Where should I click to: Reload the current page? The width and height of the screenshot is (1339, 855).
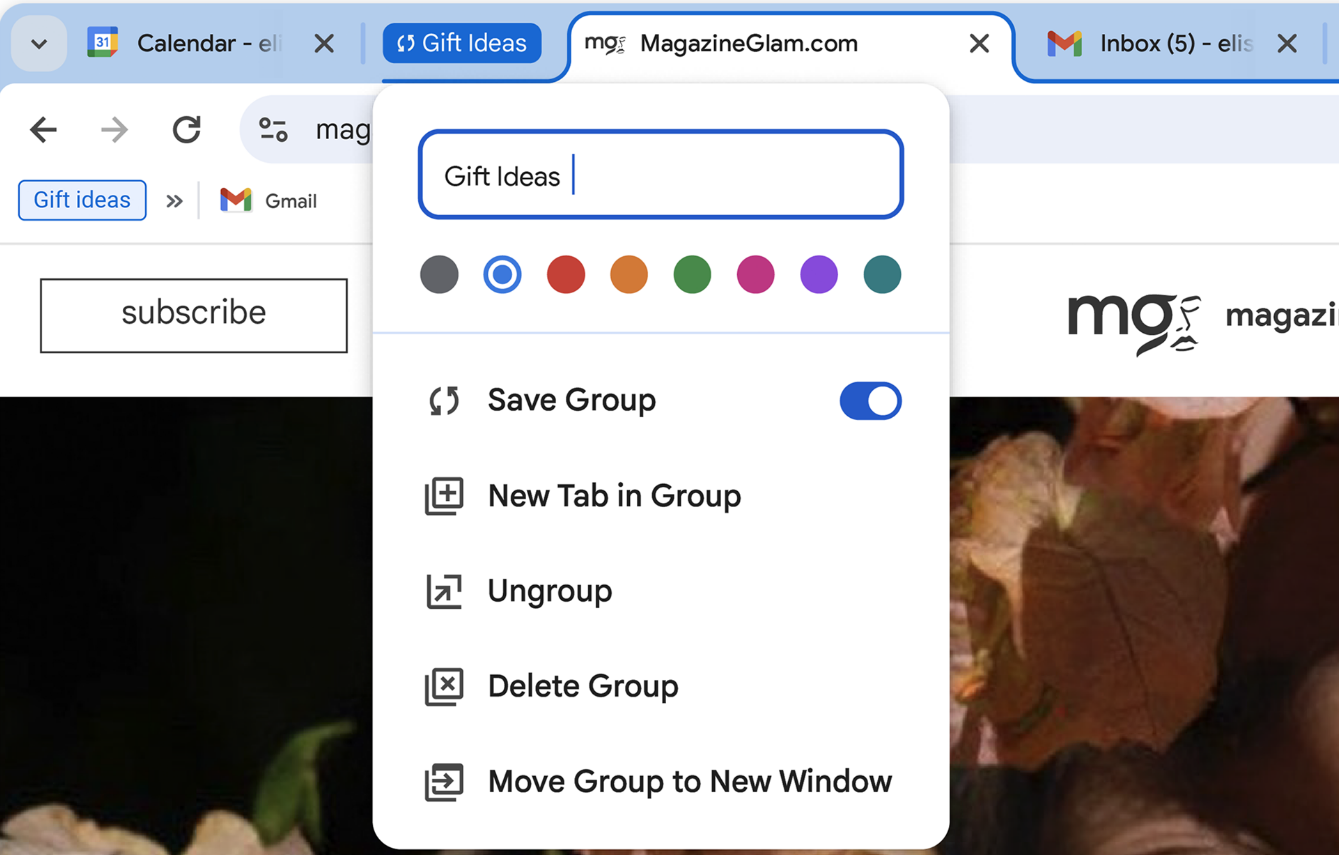point(186,129)
